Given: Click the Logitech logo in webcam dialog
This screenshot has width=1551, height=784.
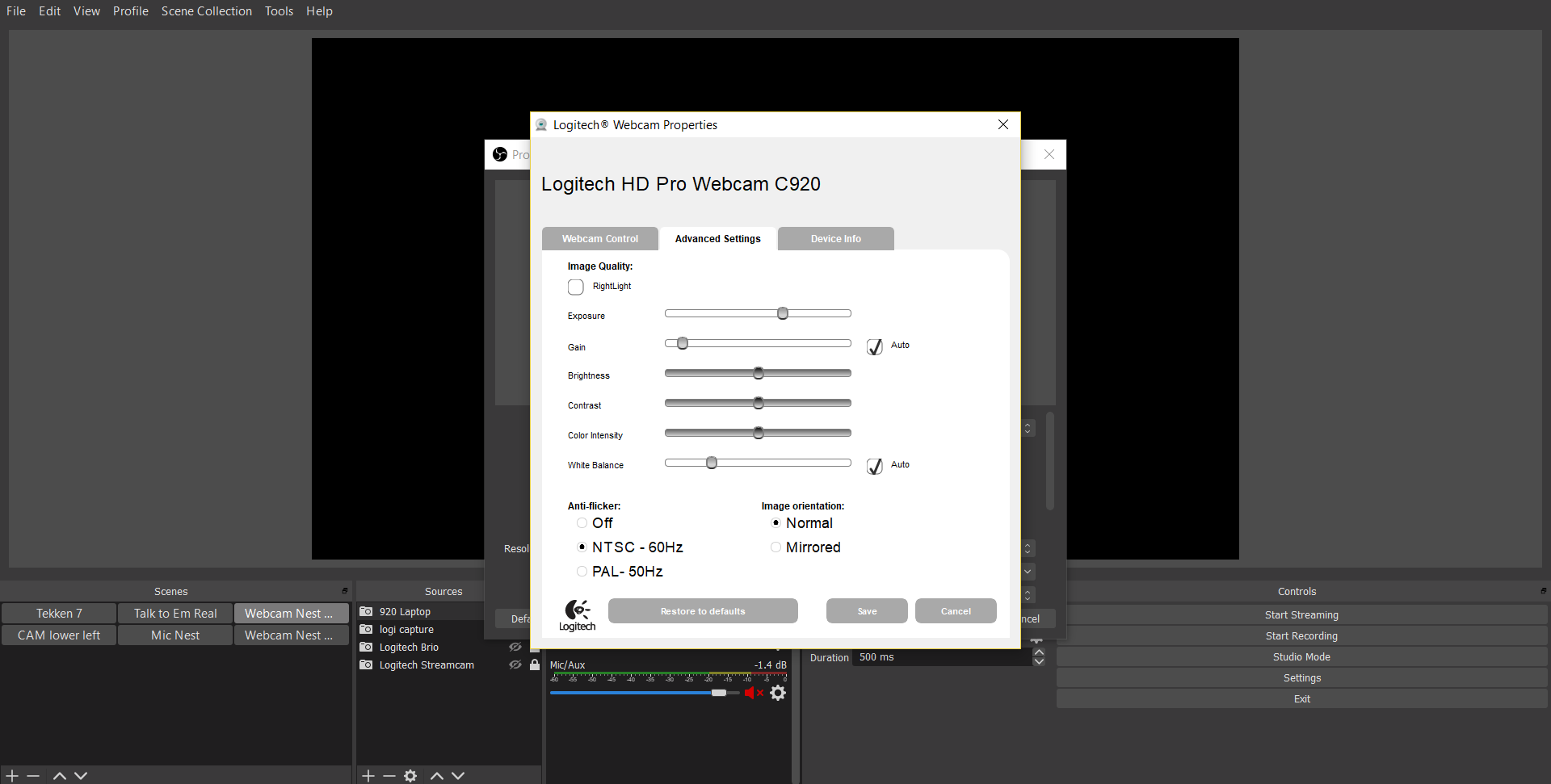Looking at the screenshot, I should 578,615.
